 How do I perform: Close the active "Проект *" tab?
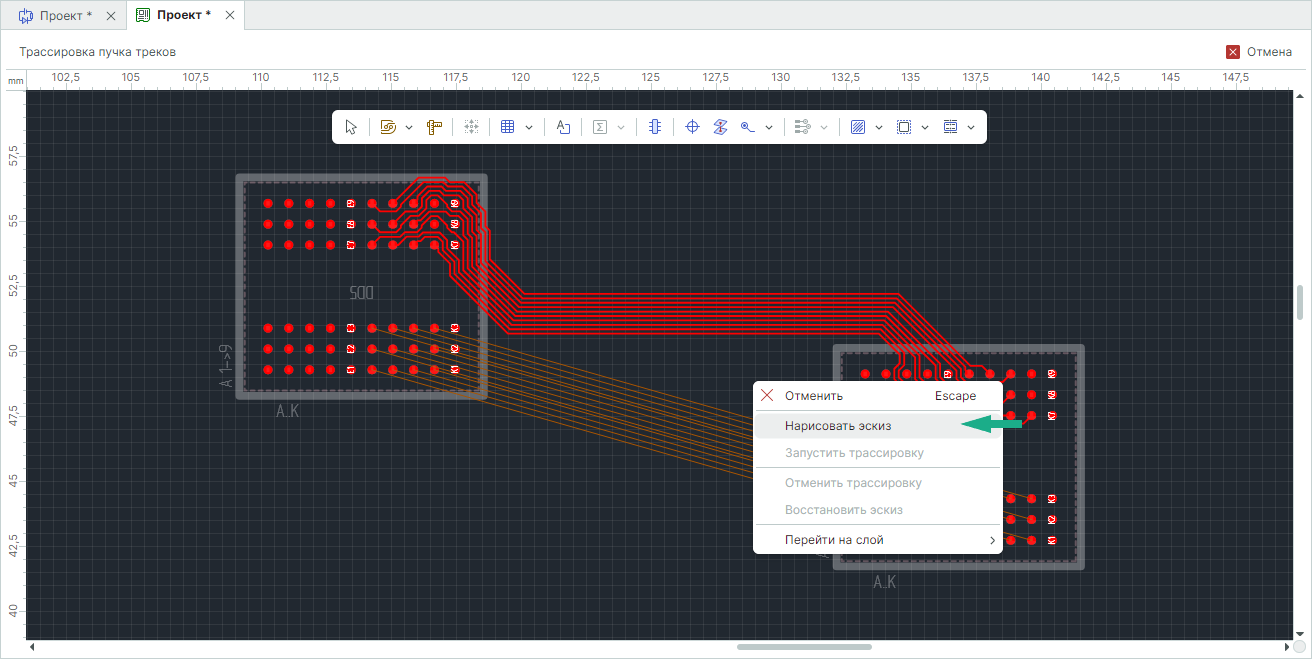pyautogui.click(x=231, y=16)
